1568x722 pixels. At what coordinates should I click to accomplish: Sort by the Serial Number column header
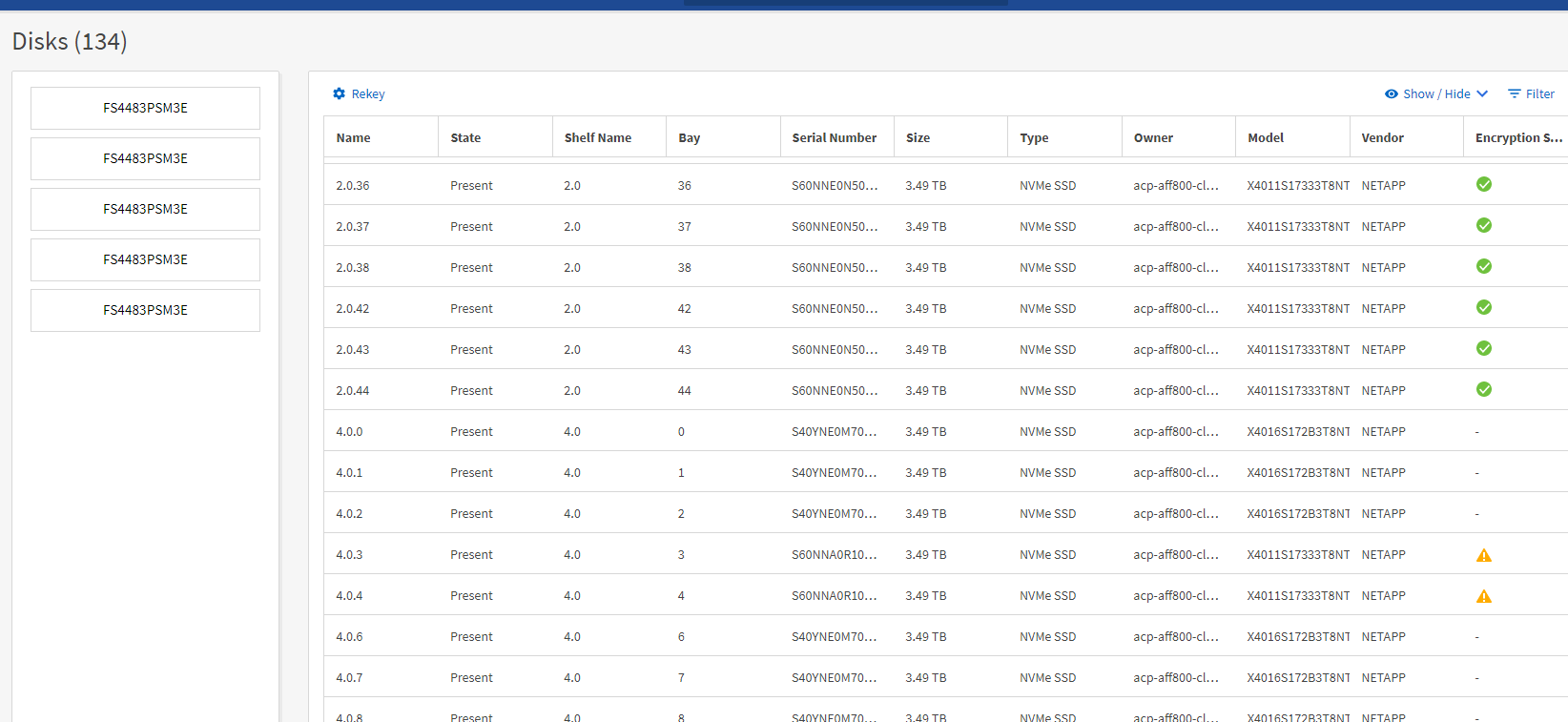point(834,137)
